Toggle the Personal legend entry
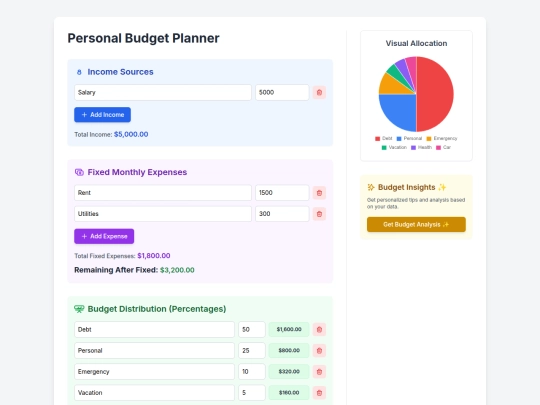The width and height of the screenshot is (540, 405). tap(409, 138)
